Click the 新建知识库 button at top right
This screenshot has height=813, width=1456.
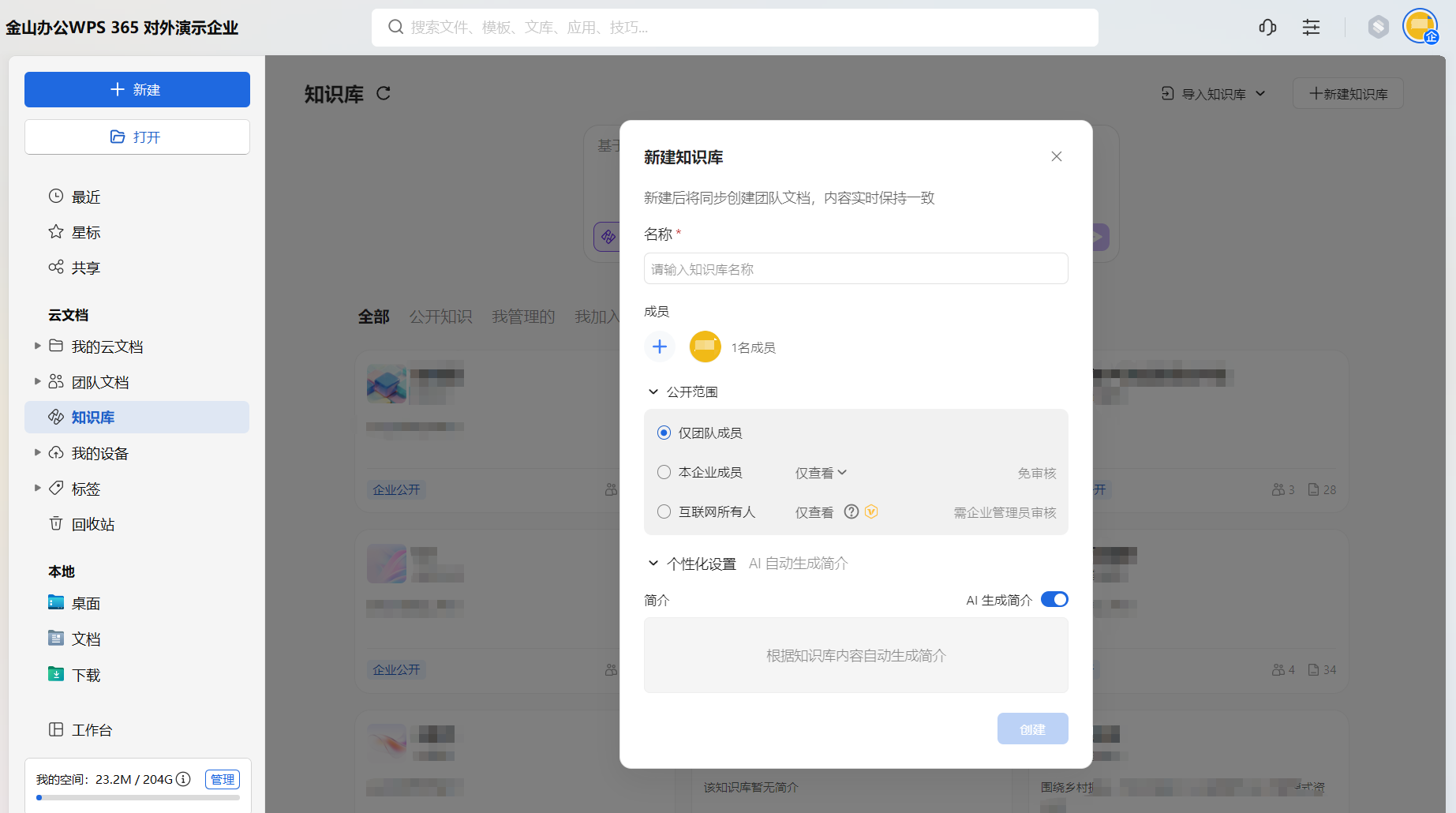coord(1348,93)
